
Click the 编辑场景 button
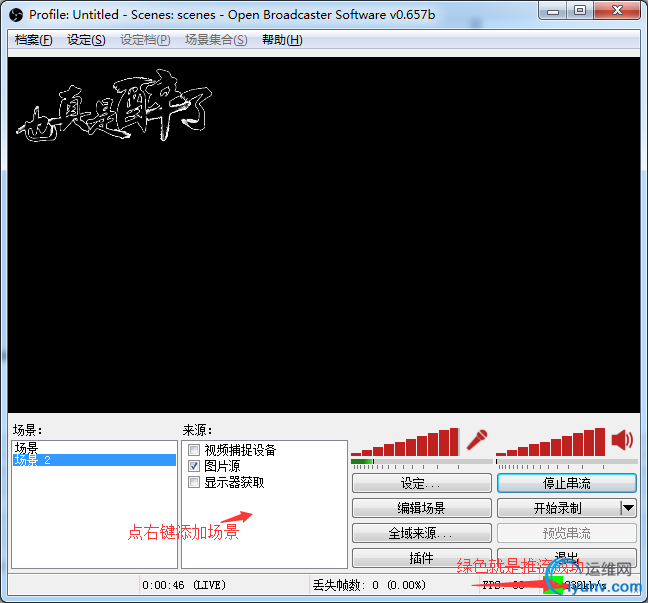pos(422,508)
